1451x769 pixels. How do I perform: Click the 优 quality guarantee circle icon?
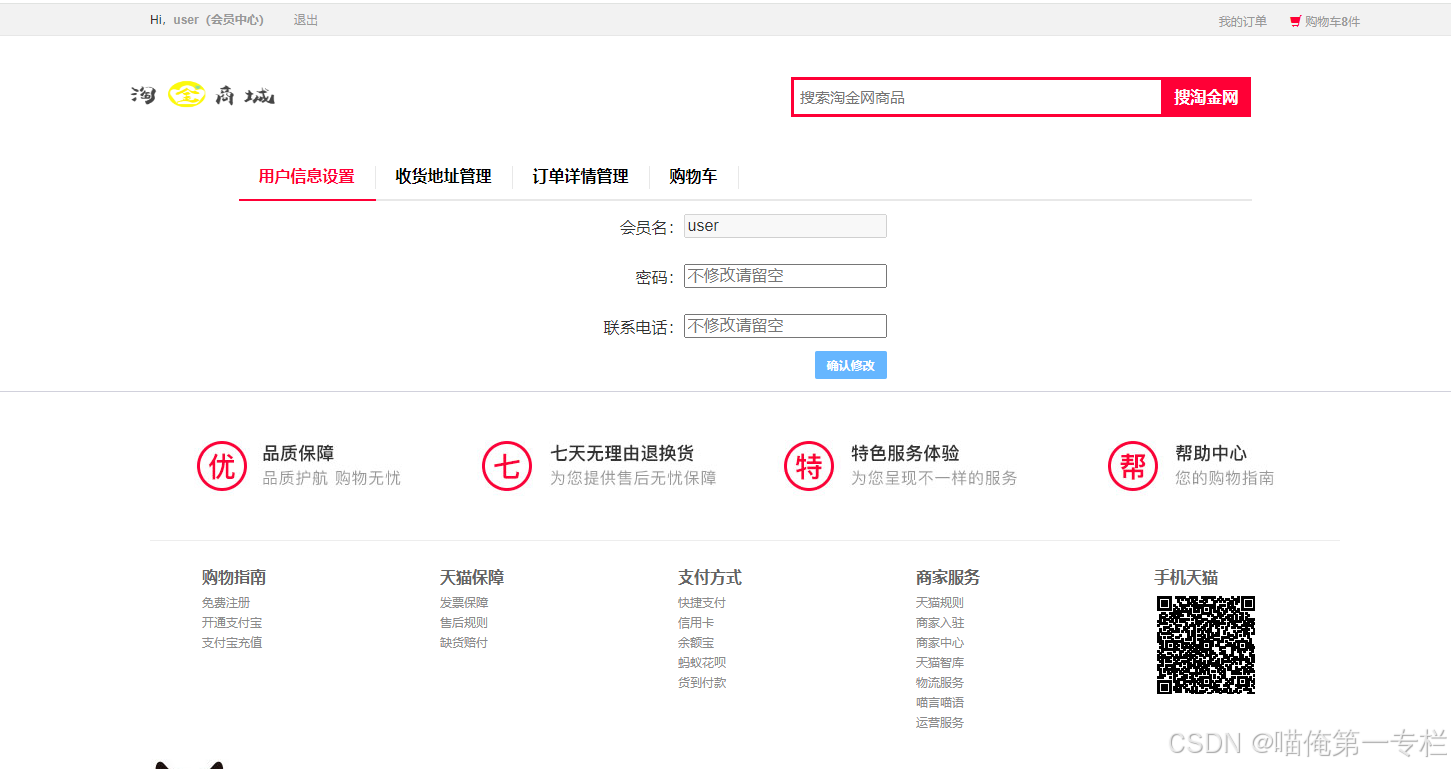point(222,466)
